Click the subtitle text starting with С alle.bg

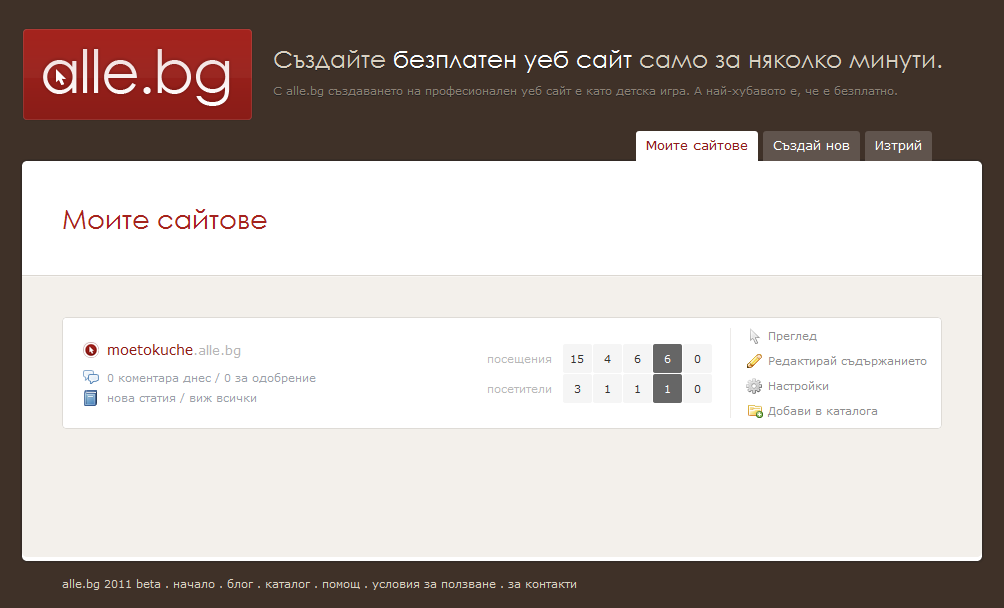[x=585, y=91]
